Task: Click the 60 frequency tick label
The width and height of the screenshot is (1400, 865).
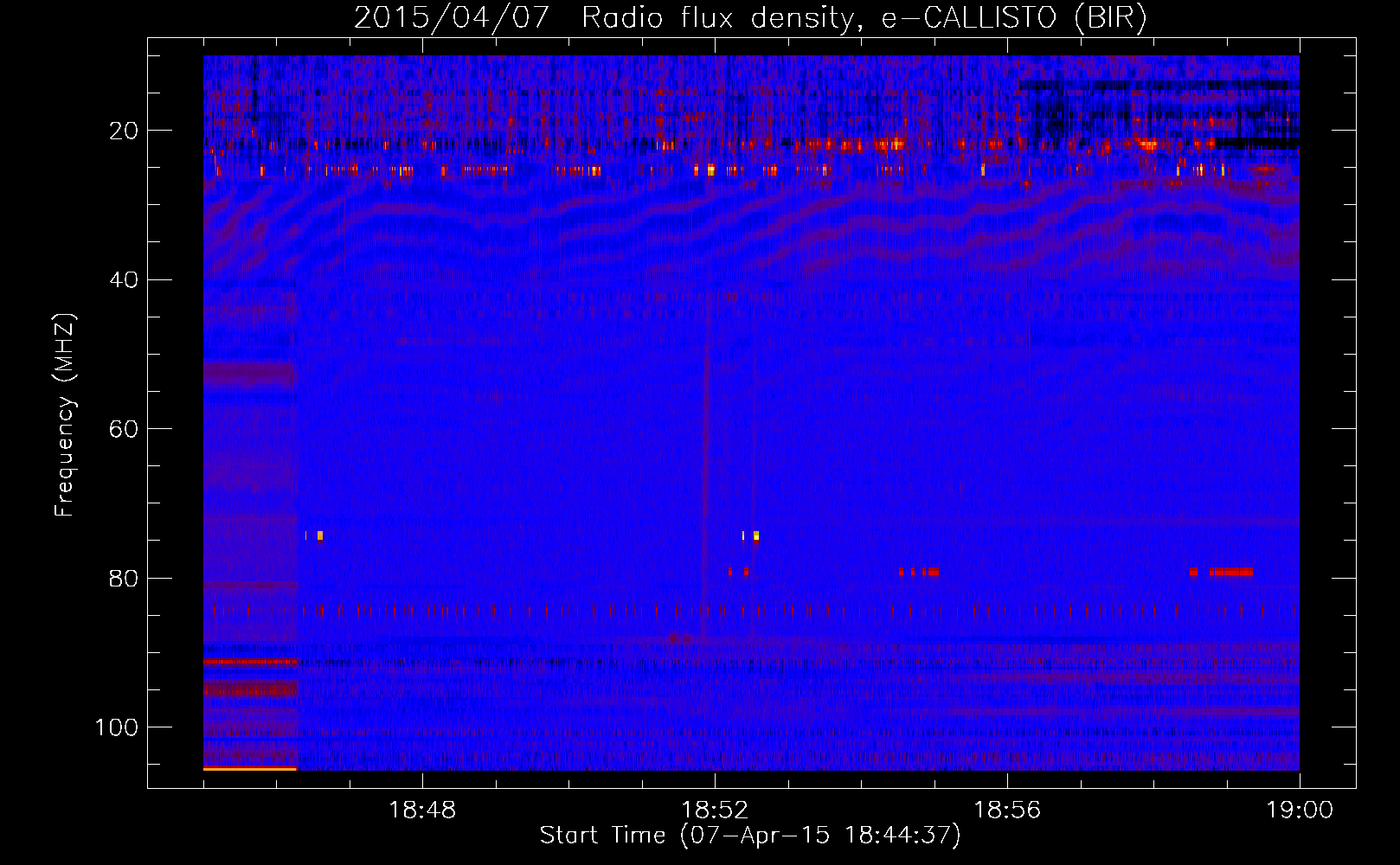Action: pyautogui.click(x=125, y=429)
